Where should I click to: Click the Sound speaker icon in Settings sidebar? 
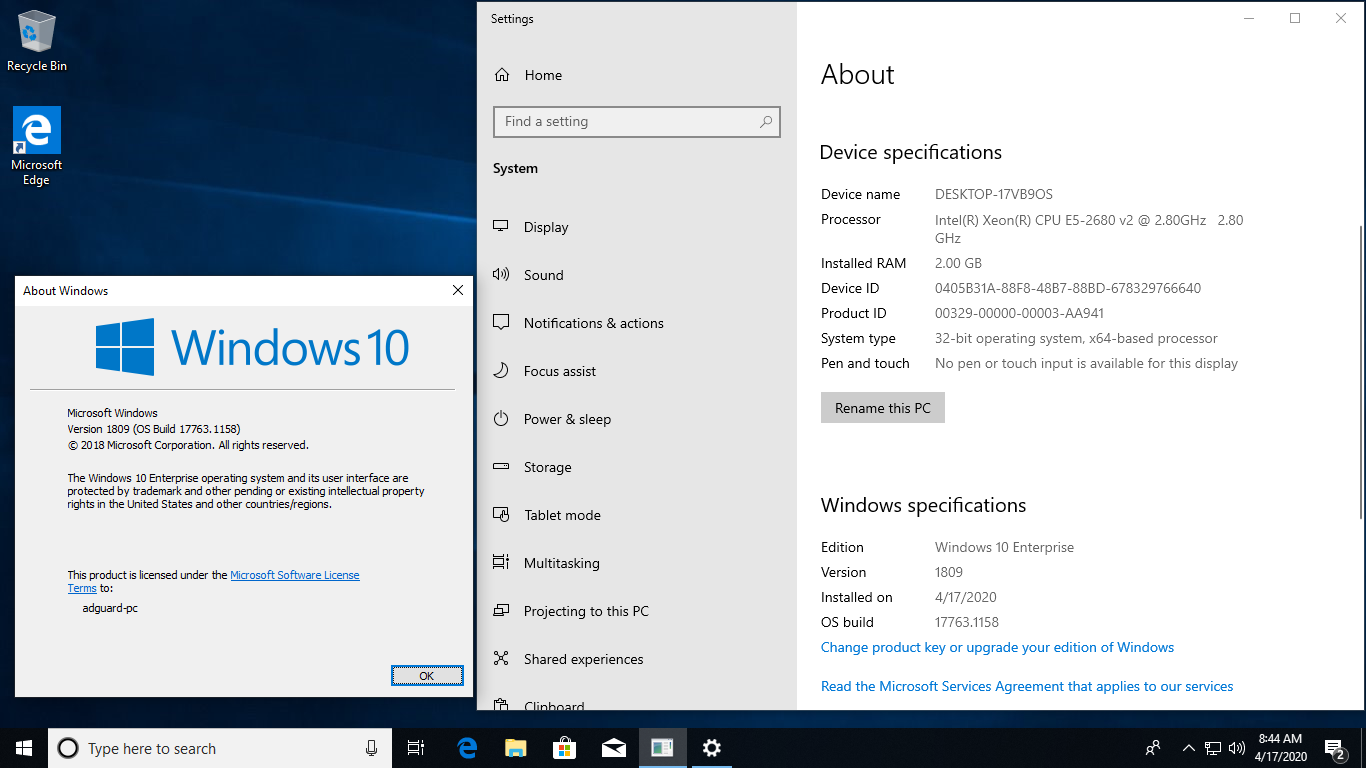coord(502,275)
